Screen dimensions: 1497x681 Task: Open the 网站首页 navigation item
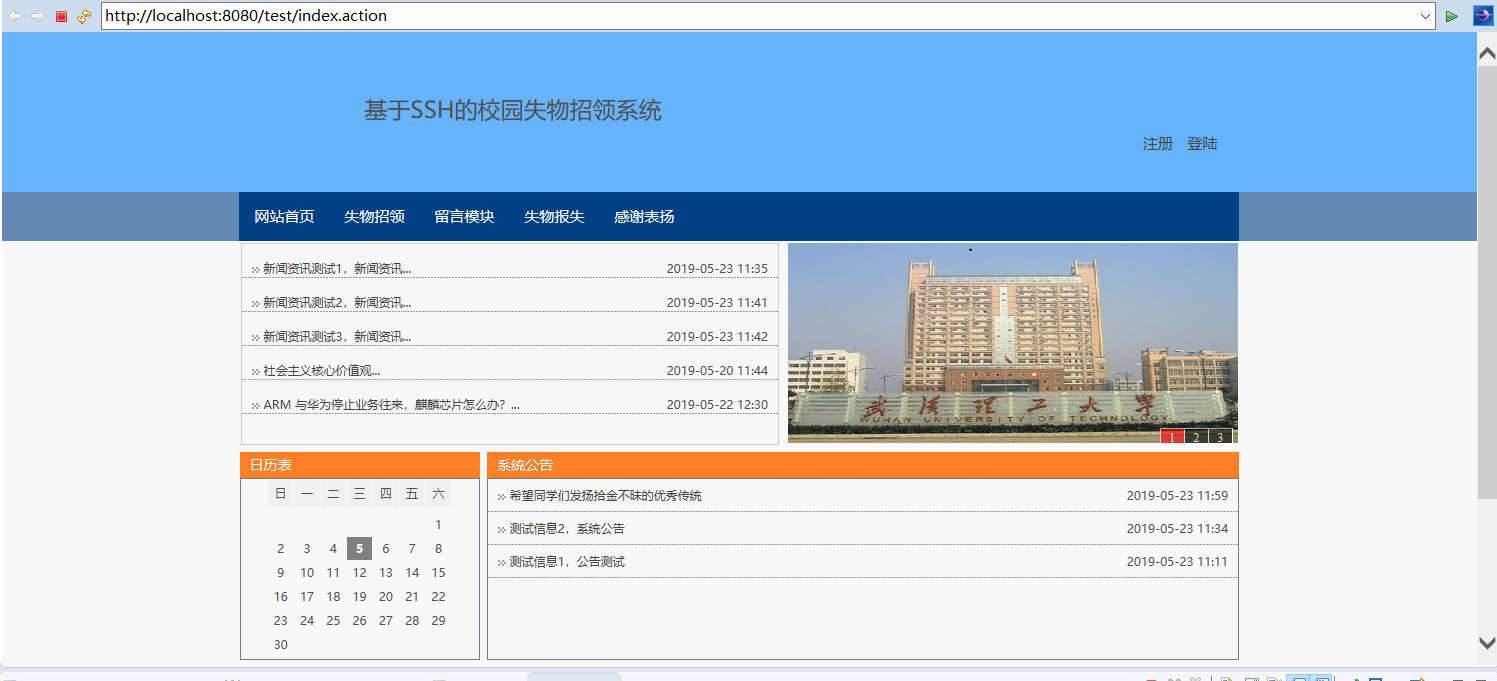click(284, 216)
